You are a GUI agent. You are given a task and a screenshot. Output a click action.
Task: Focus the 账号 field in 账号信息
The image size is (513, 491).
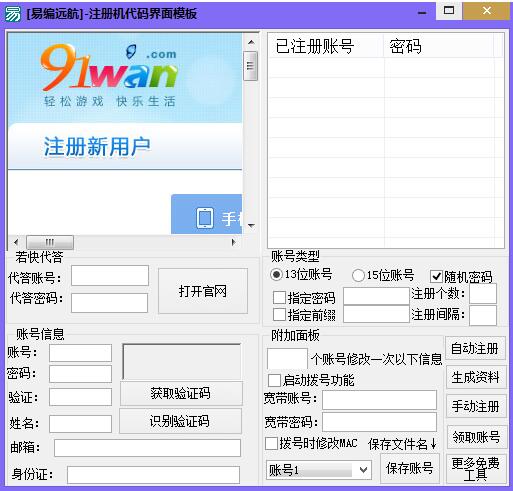pyautogui.click(x=80, y=353)
